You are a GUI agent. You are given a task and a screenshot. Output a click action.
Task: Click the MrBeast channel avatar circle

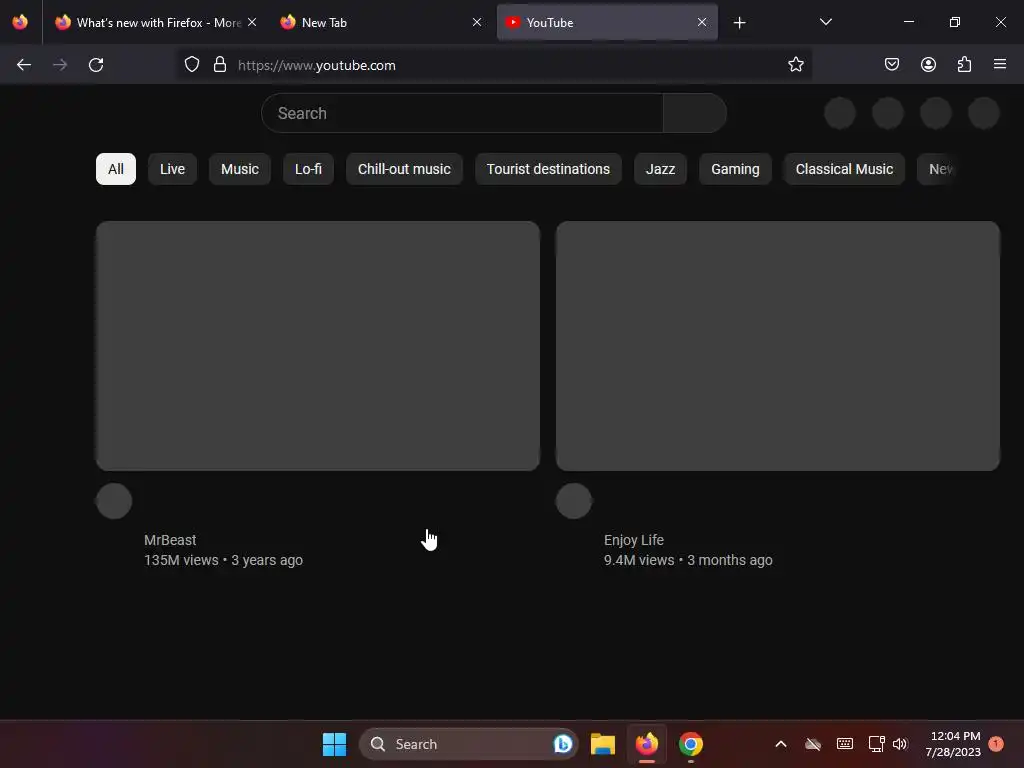[114, 501]
